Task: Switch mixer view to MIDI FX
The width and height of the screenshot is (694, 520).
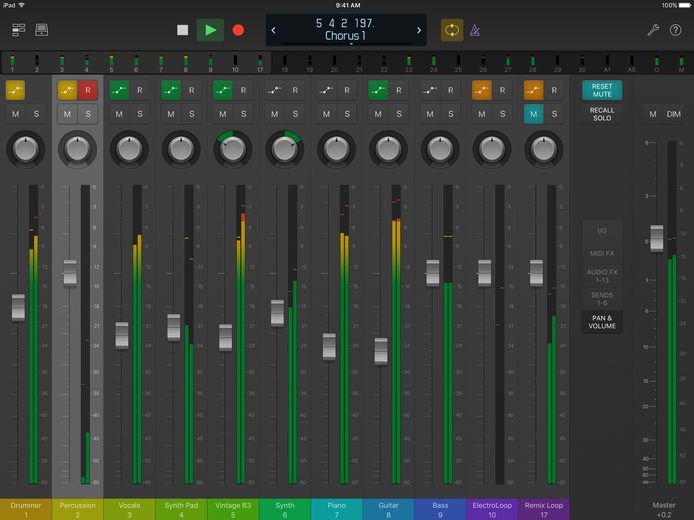Action: point(602,254)
